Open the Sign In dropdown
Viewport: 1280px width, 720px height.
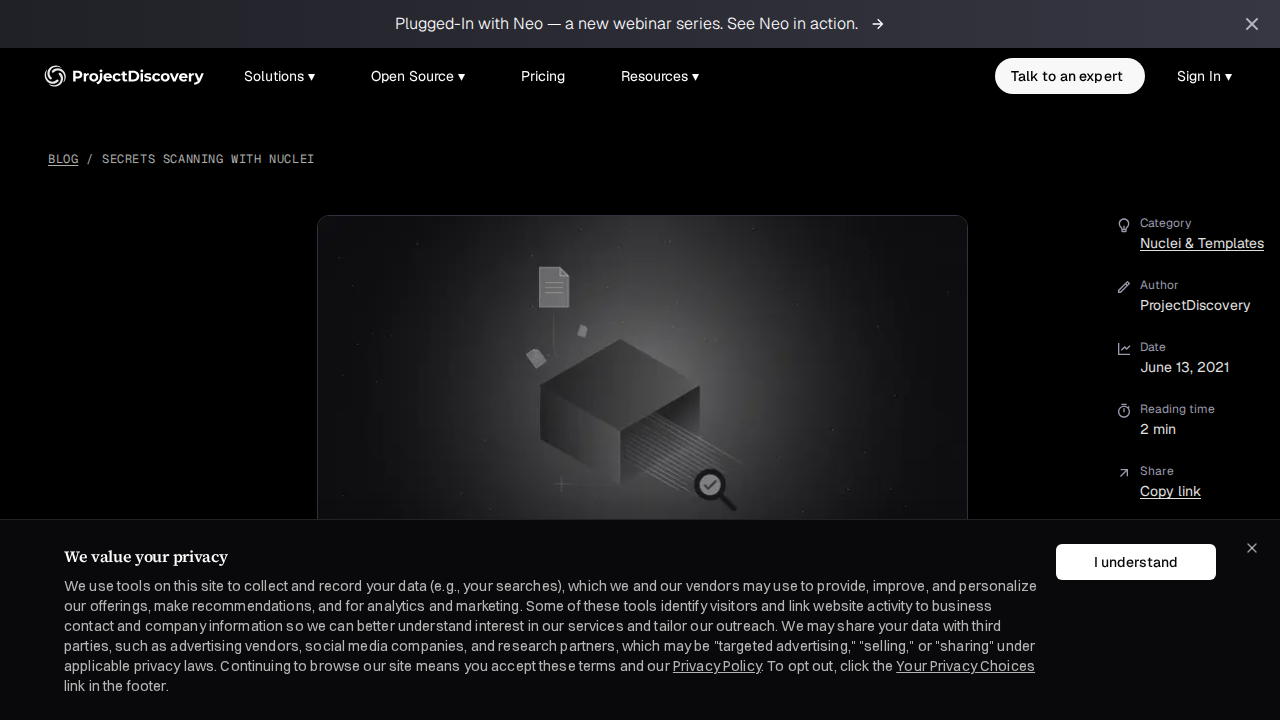[1204, 76]
